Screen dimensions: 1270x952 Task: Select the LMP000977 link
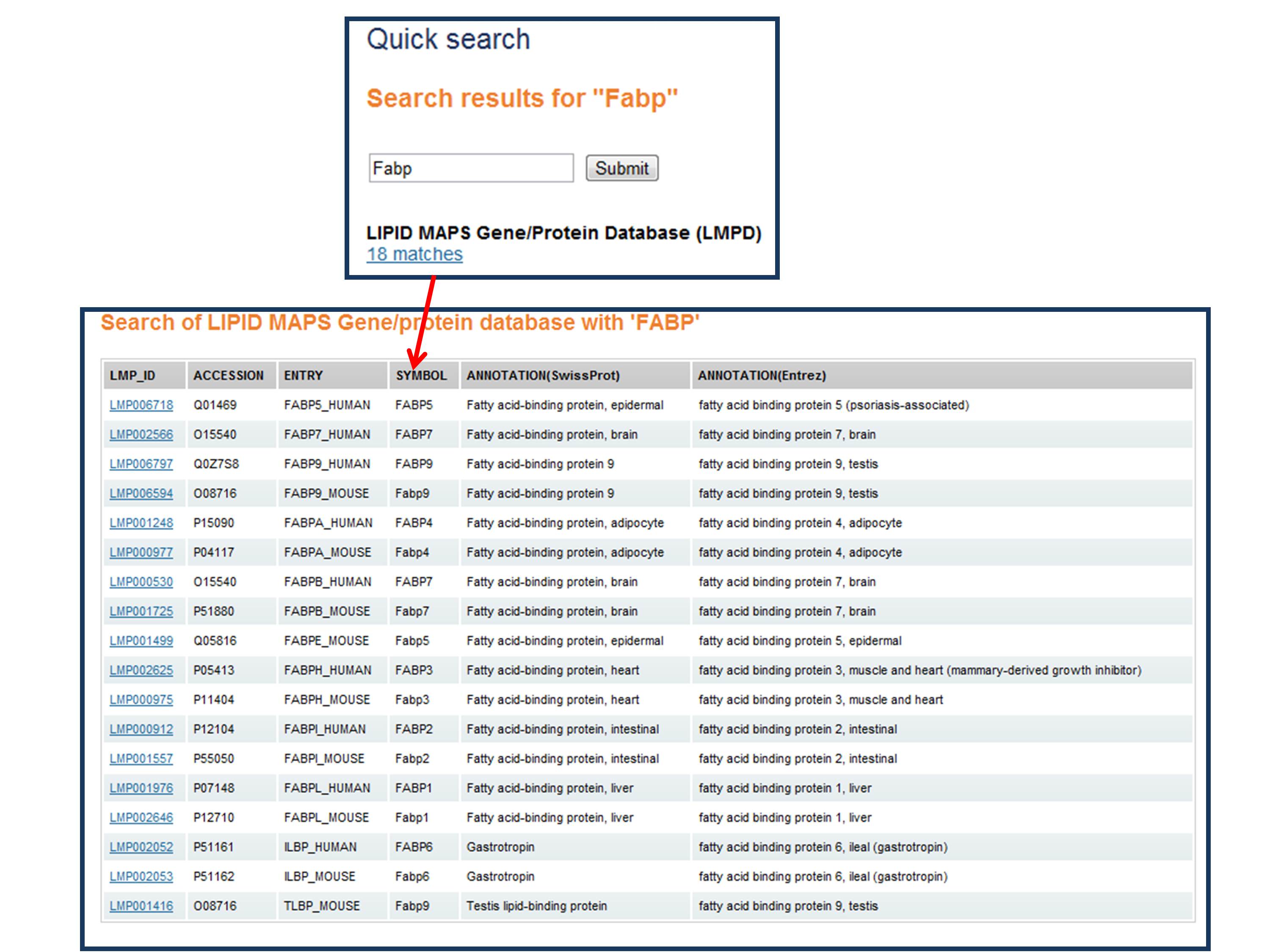point(141,552)
